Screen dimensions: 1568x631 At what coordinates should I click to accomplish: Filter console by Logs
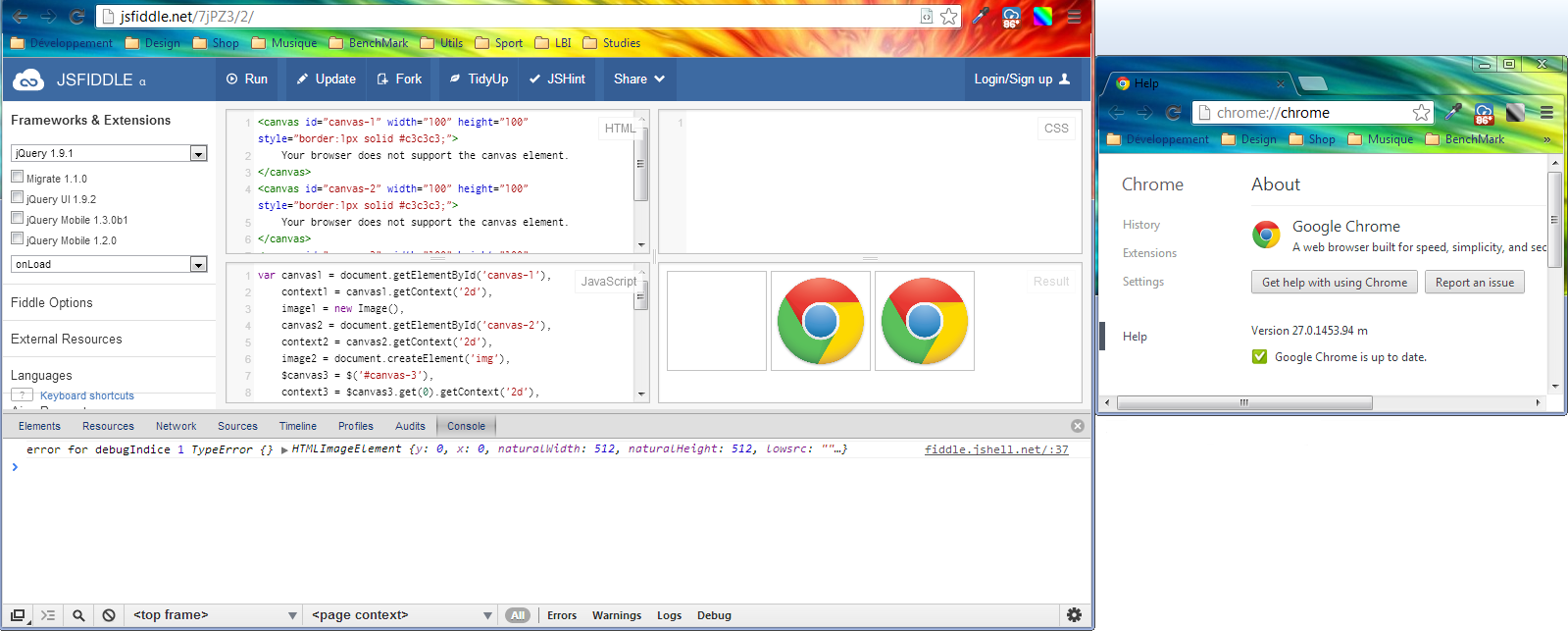[669, 615]
